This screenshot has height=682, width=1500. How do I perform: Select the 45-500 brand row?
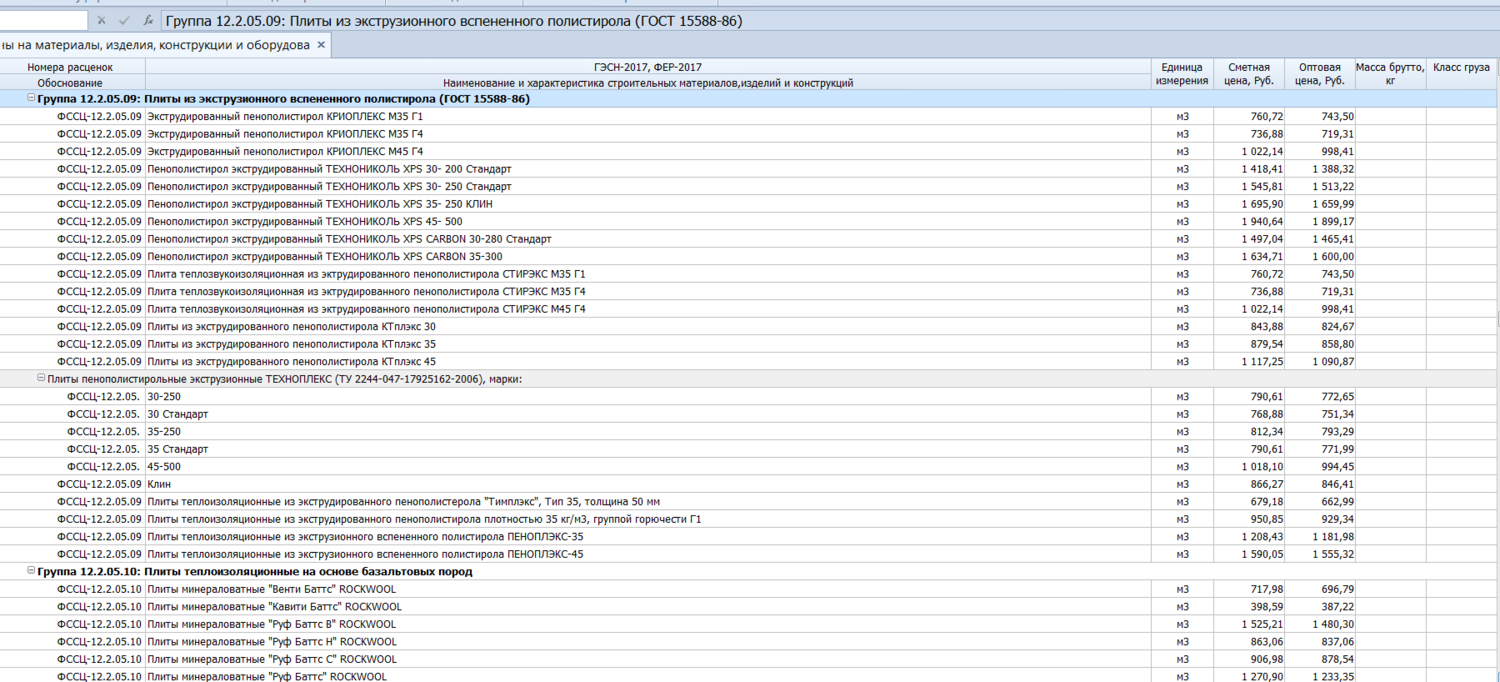click(x=164, y=466)
